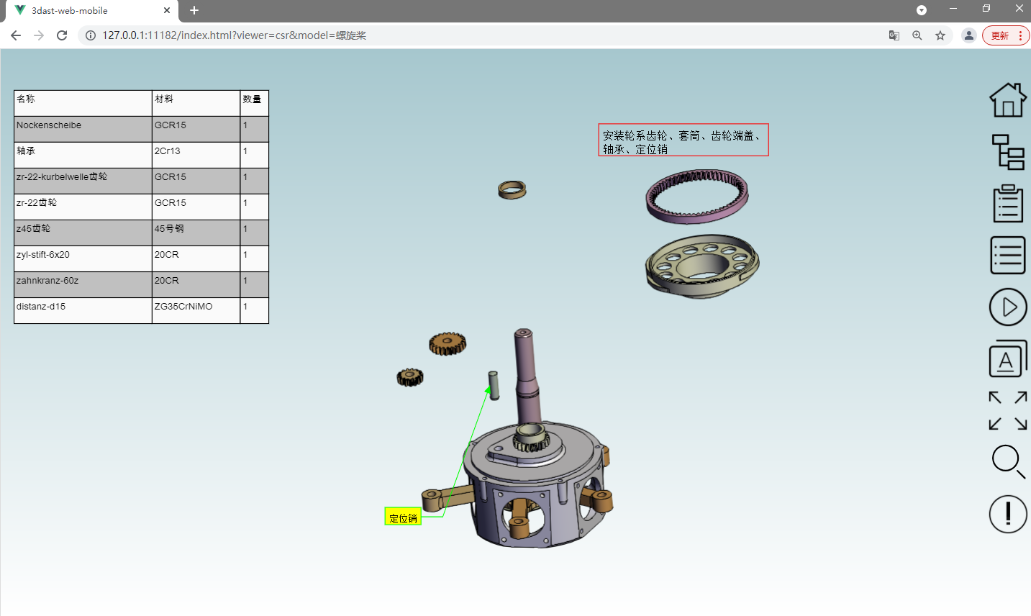Click the BOM clipboard icon
1031x616 pixels.
pos(1007,203)
